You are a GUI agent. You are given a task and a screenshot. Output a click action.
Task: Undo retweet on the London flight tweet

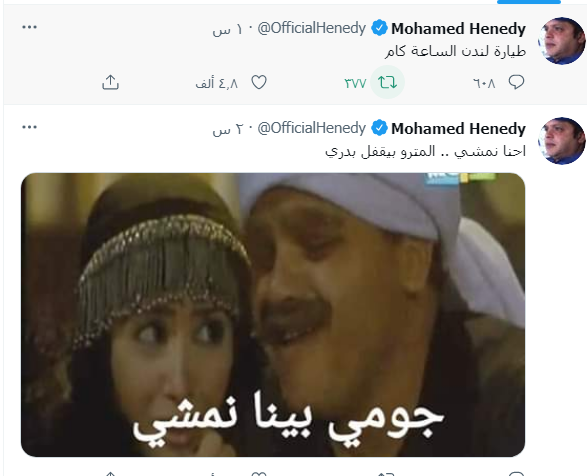click(387, 82)
